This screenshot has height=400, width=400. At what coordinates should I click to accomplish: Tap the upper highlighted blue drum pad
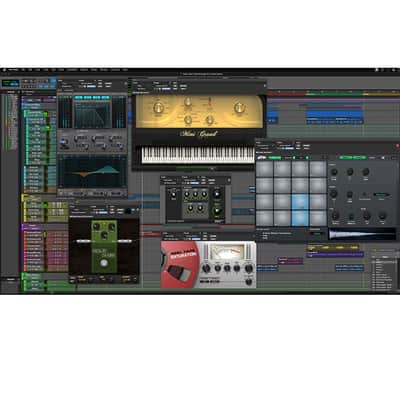point(300,201)
